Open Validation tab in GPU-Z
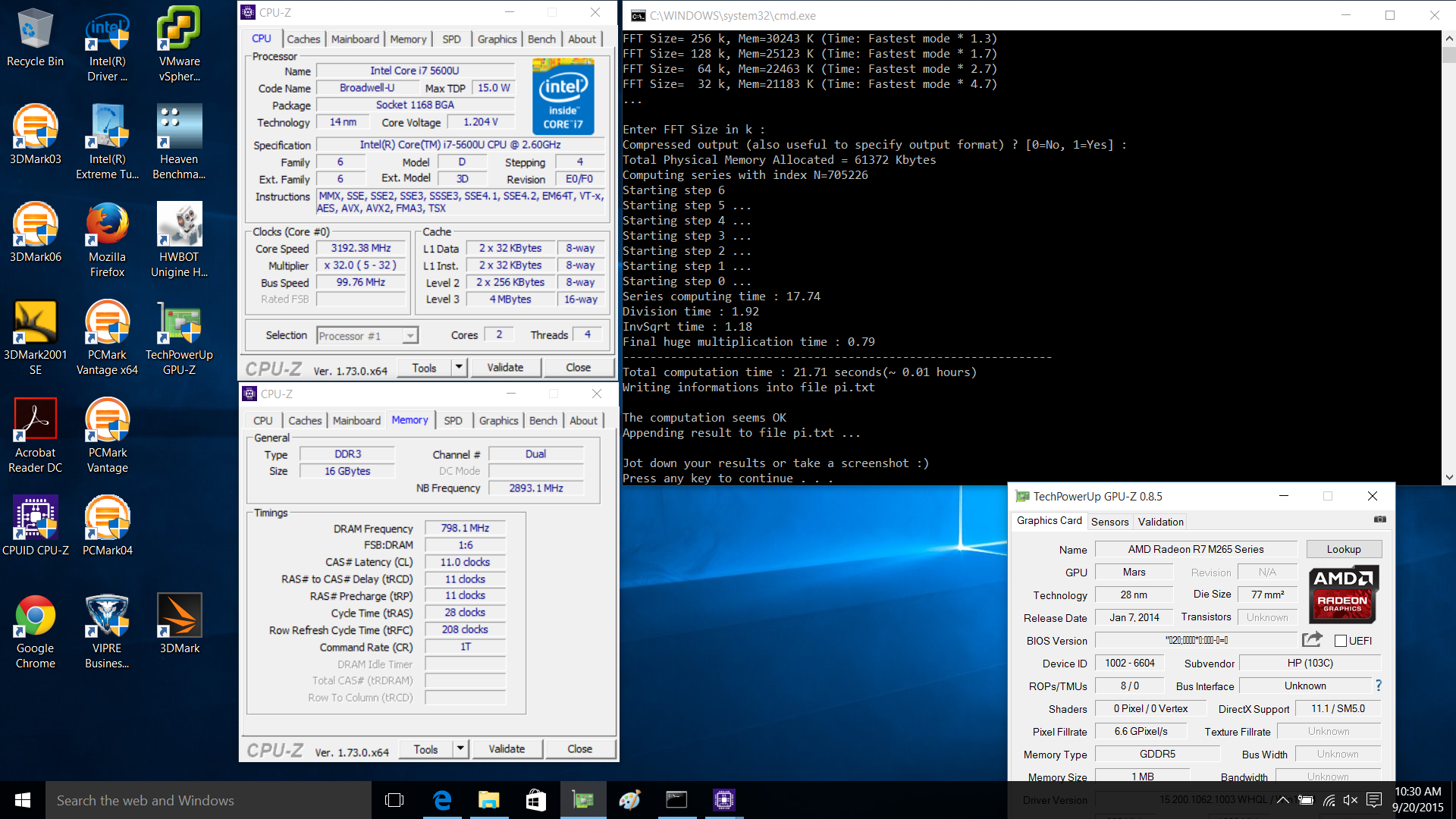 1160,522
